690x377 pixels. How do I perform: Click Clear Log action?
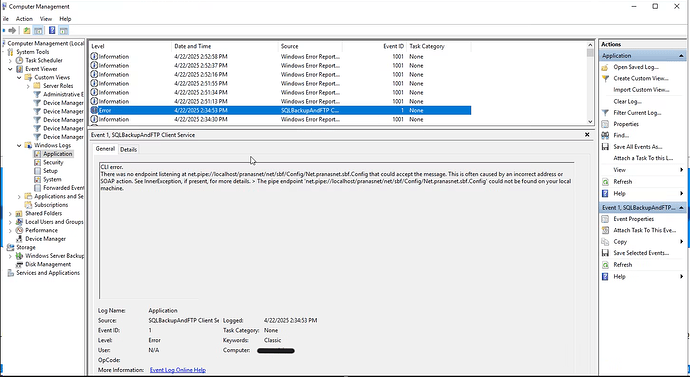627,101
